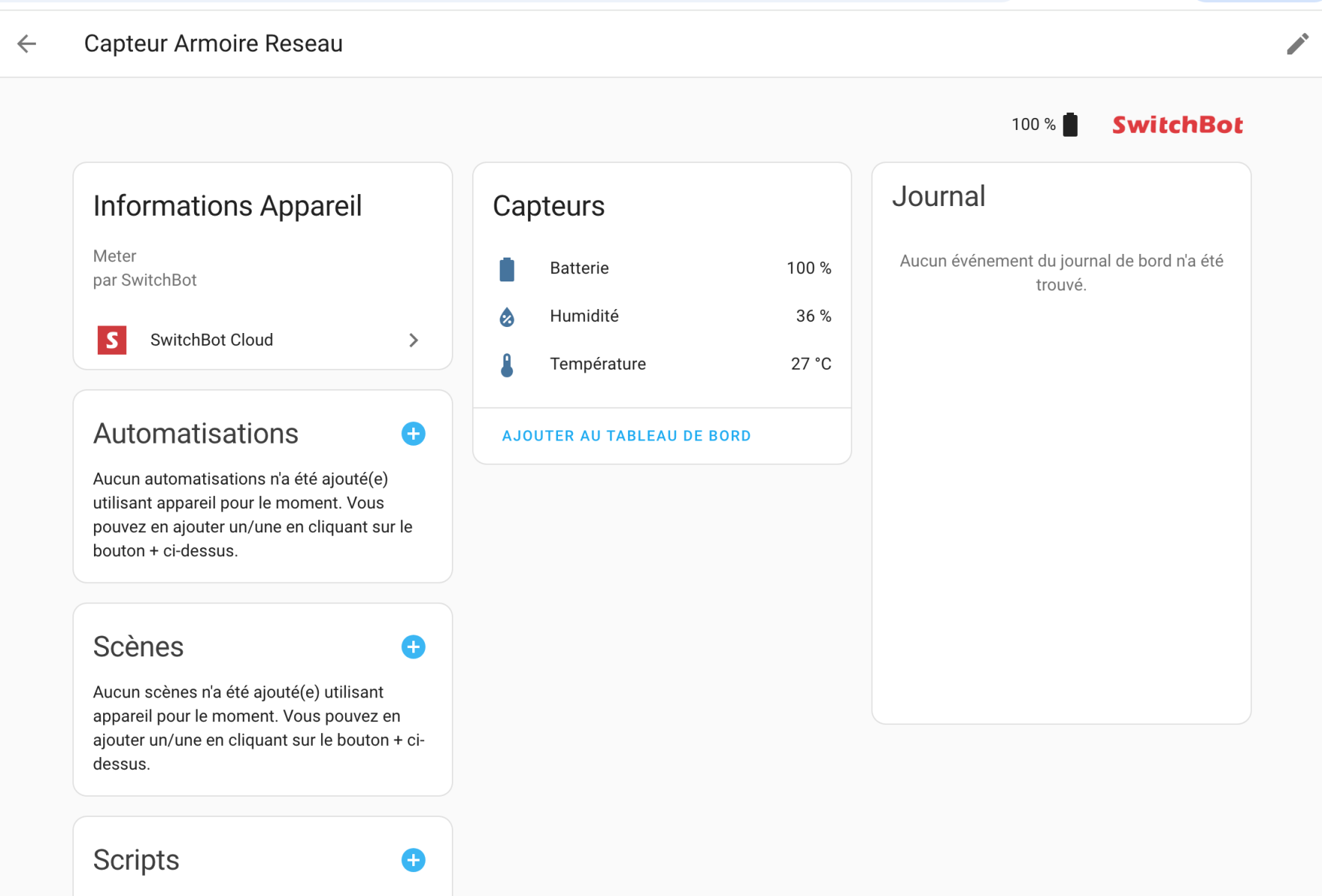This screenshot has width=1322, height=896.
Task: Open the Humidité sensor row
Action: tap(662, 316)
